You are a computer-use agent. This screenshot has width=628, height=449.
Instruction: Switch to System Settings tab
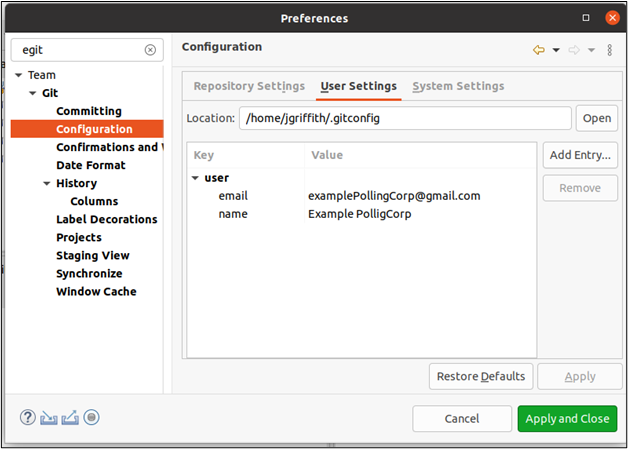(458, 86)
